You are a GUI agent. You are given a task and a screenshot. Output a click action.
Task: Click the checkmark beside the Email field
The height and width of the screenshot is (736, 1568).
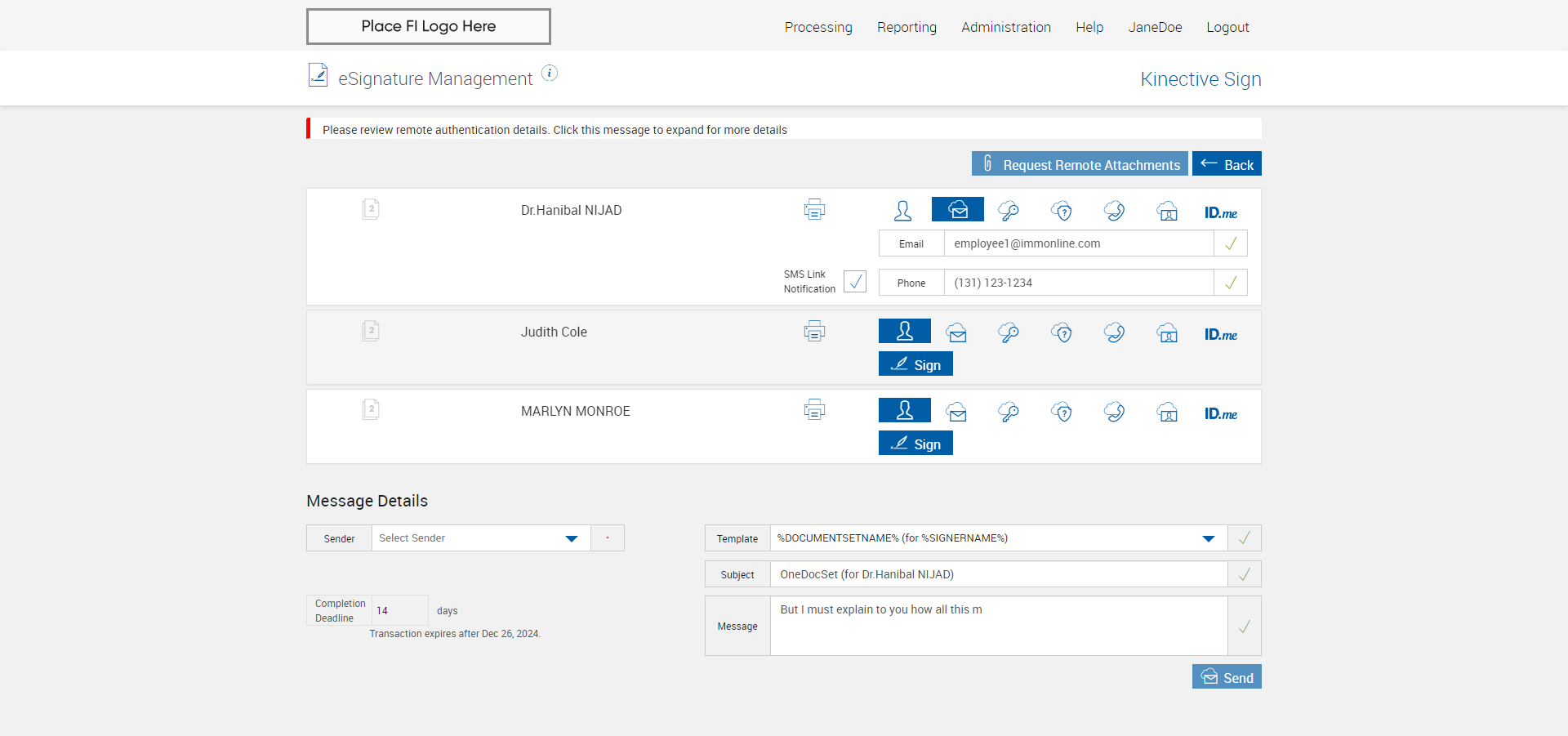(x=1231, y=243)
